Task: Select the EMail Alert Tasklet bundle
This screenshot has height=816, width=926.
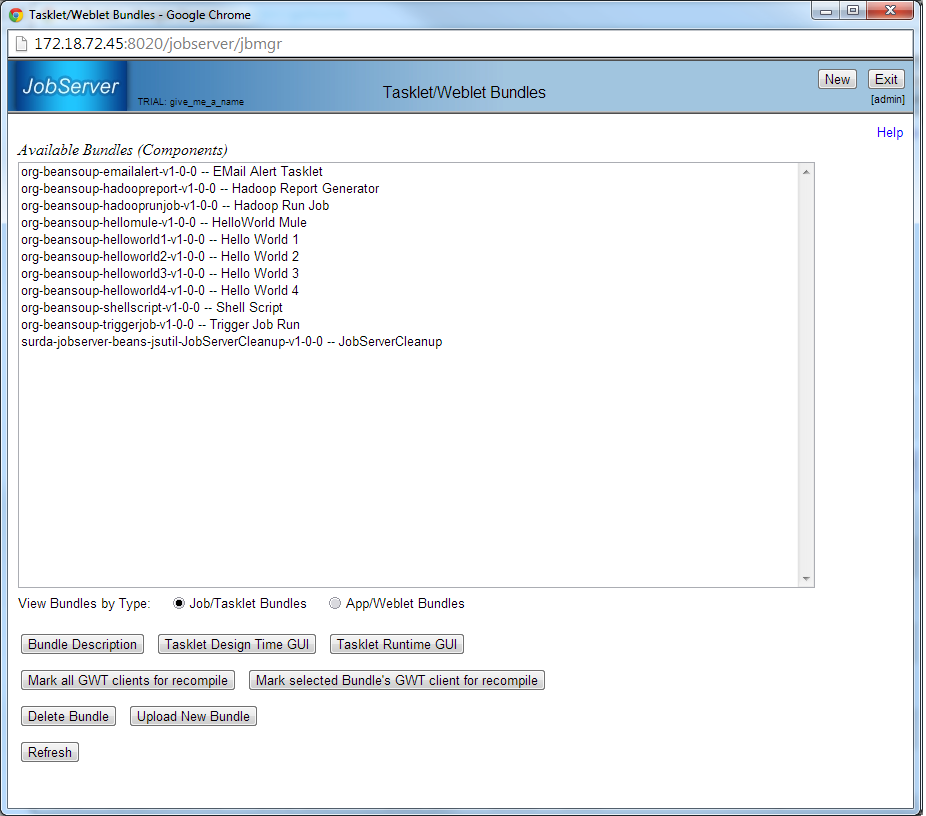Action: click(171, 172)
